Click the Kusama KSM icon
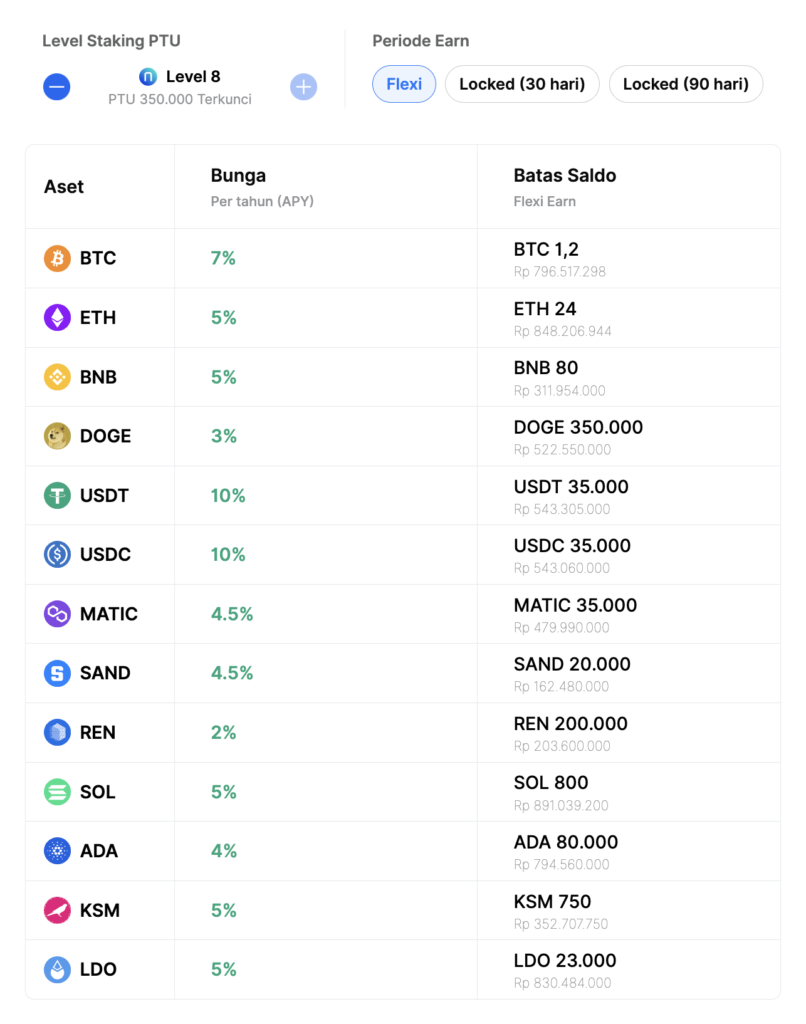 point(57,910)
